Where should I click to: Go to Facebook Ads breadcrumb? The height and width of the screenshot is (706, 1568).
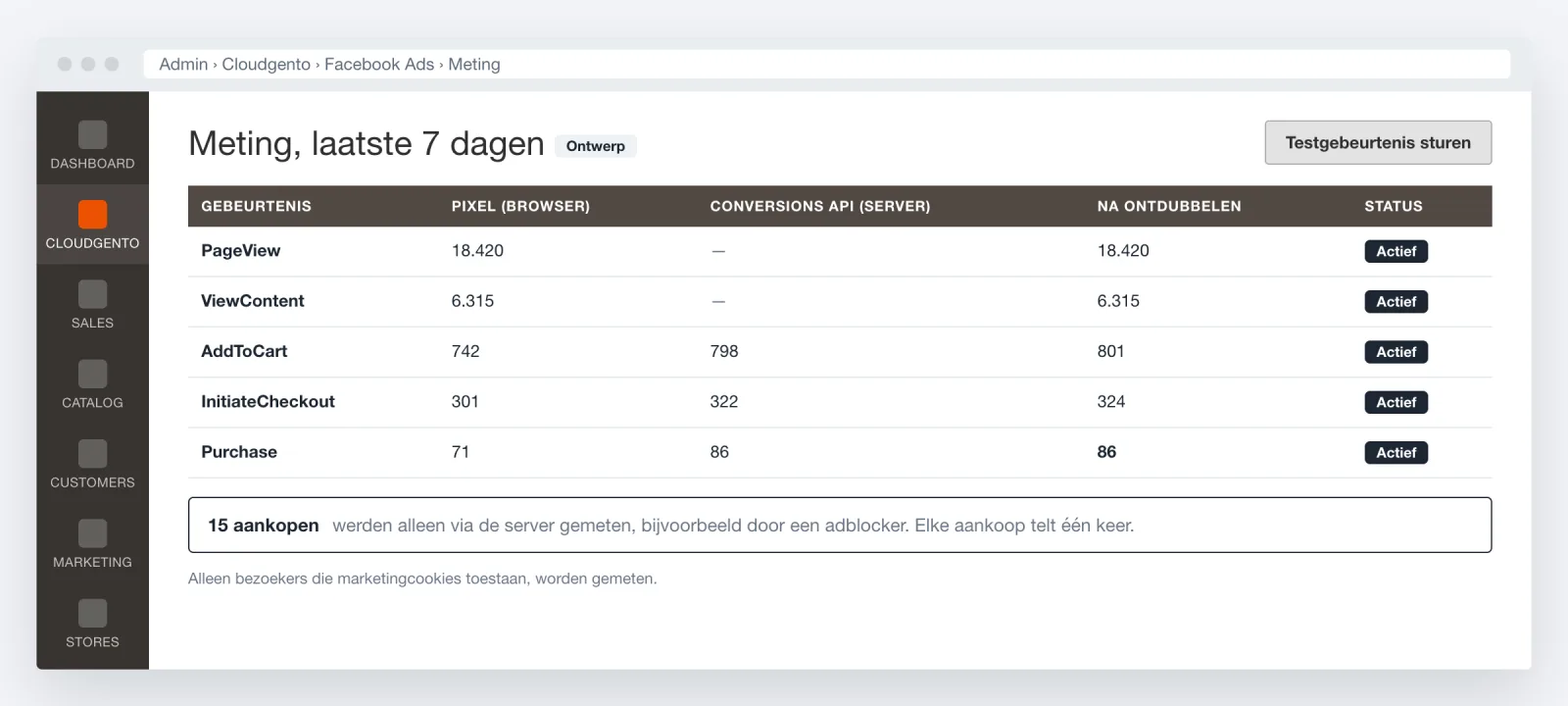(x=379, y=64)
